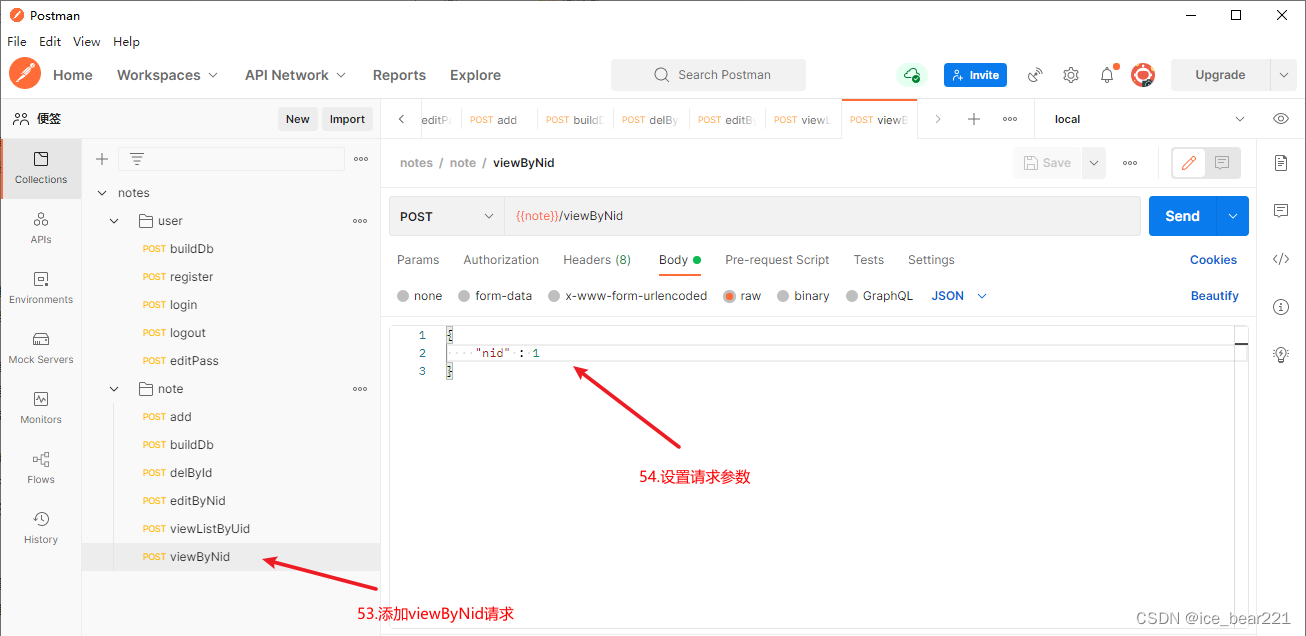Open request more actions ellipsis next to Save
Viewport: 1306px width, 636px height.
click(x=1130, y=163)
